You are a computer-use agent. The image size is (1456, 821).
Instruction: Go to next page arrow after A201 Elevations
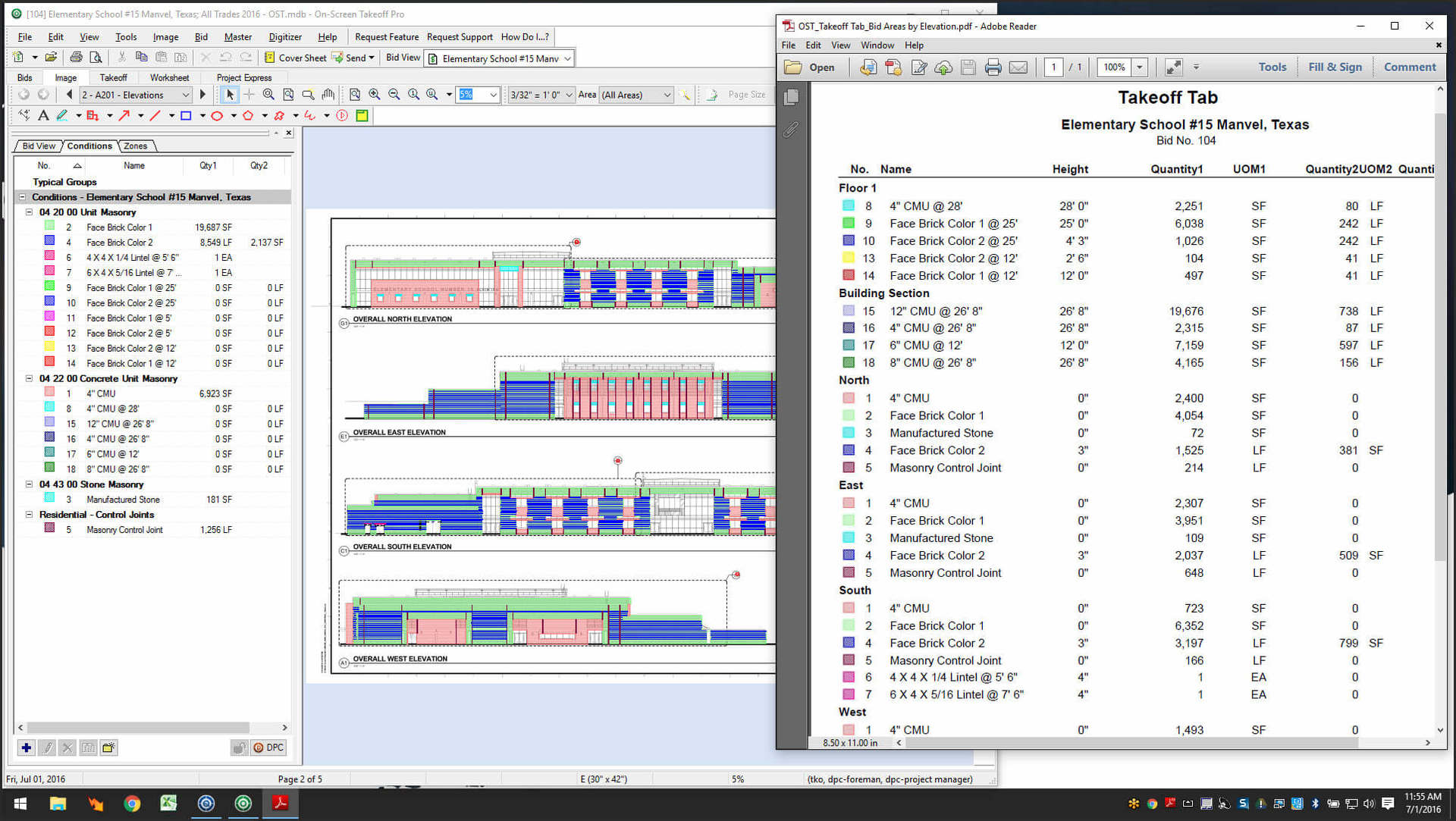pyautogui.click(x=202, y=95)
